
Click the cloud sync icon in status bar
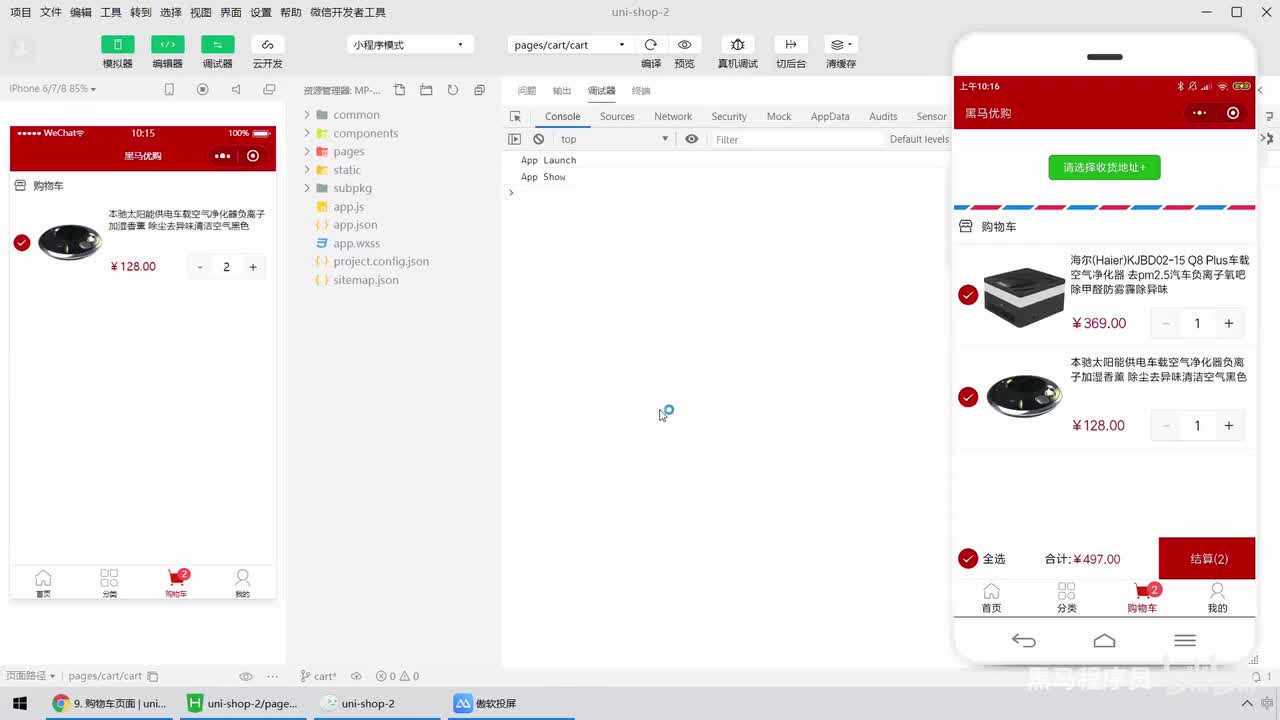point(355,676)
